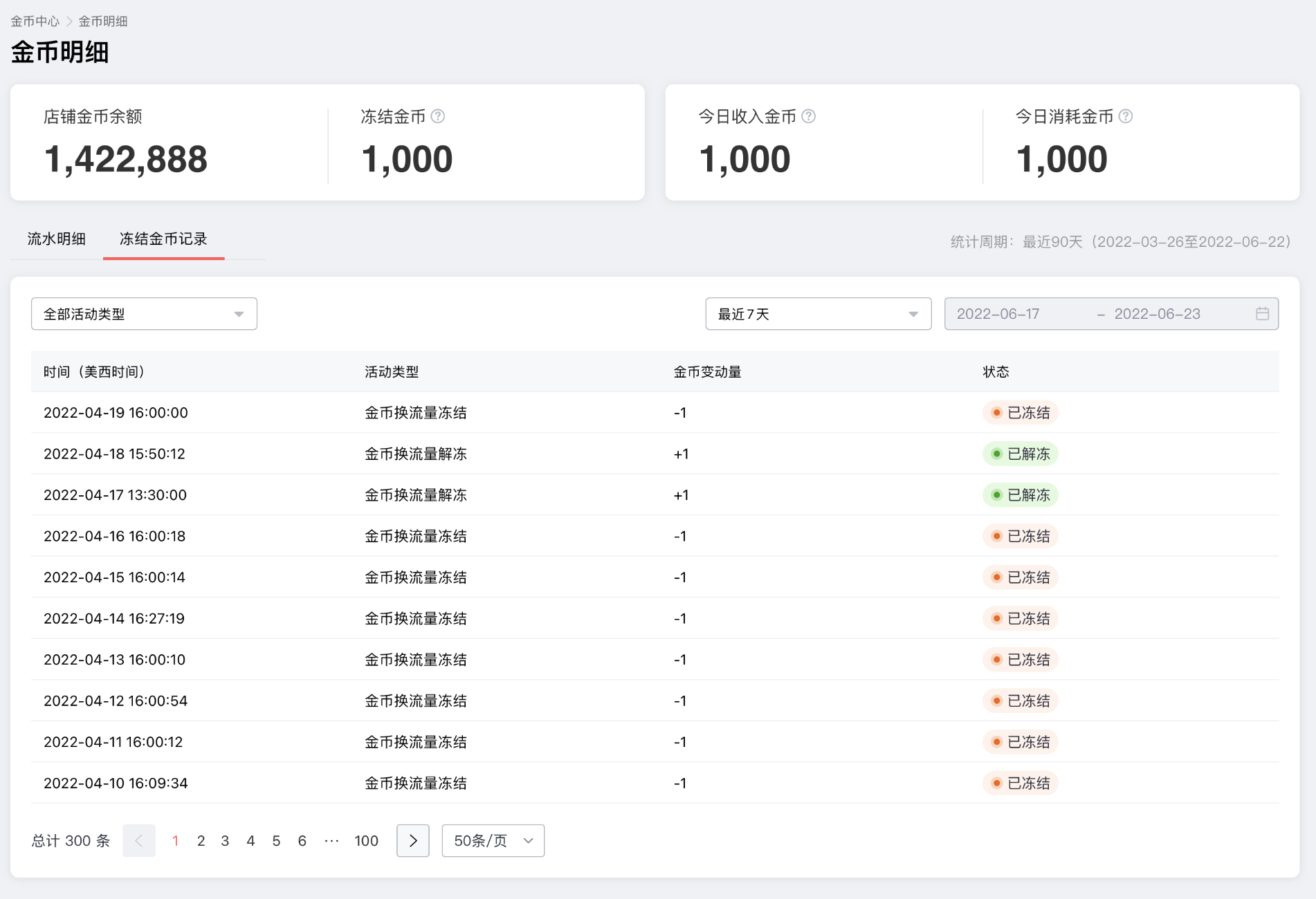Click the help icon beside 今日收入金币
This screenshot has height=899, width=1316.
pyautogui.click(x=808, y=116)
